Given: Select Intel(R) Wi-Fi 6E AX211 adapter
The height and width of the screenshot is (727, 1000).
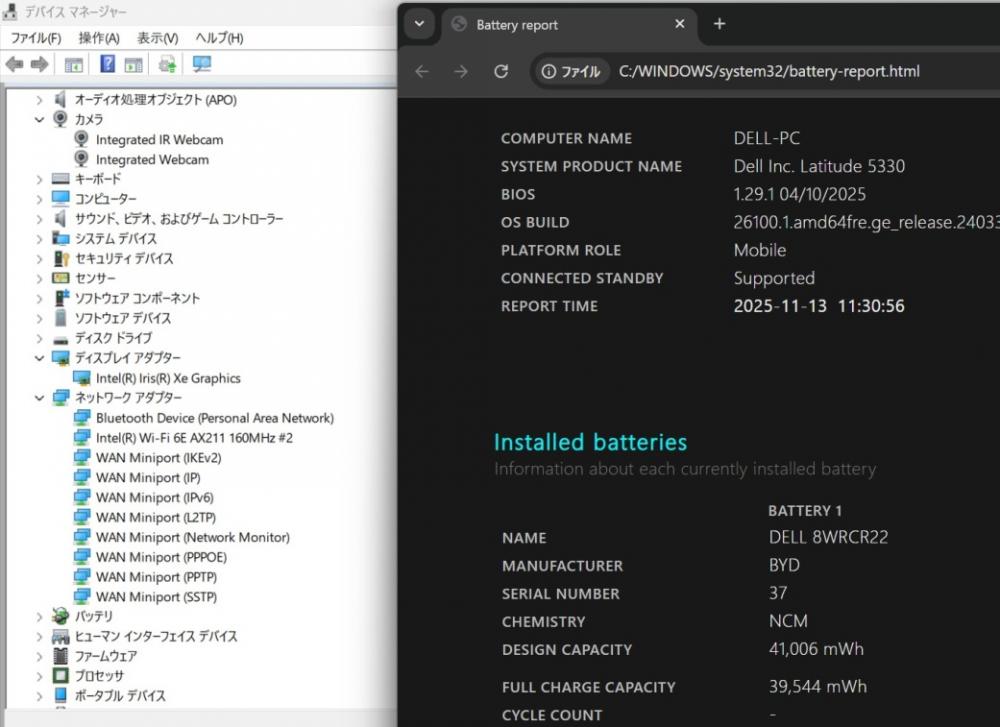Looking at the screenshot, I should [194, 438].
